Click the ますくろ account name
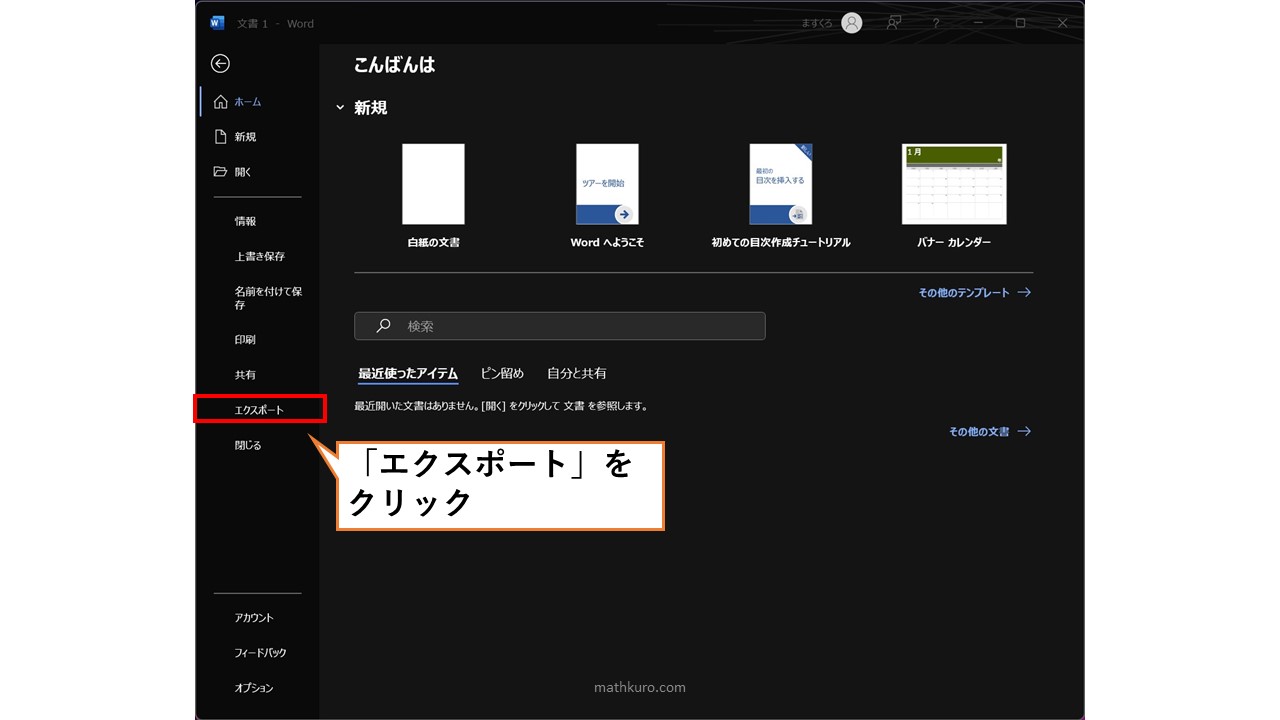The width and height of the screenshot is (1280, 720). point(817,24)
